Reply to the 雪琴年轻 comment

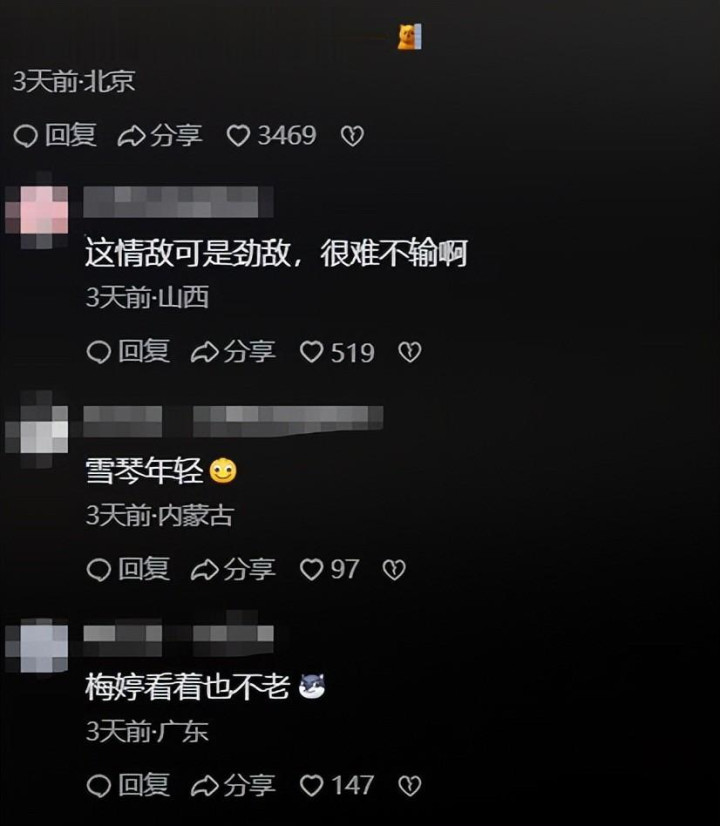[x=128, y=569]
